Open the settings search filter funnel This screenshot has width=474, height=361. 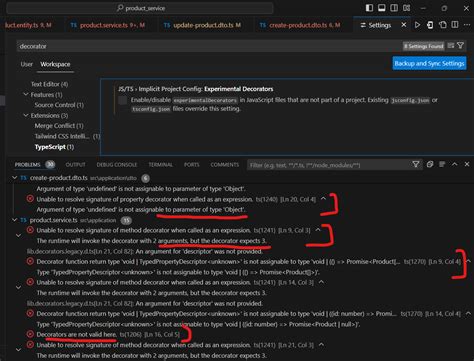pos(461,46)
